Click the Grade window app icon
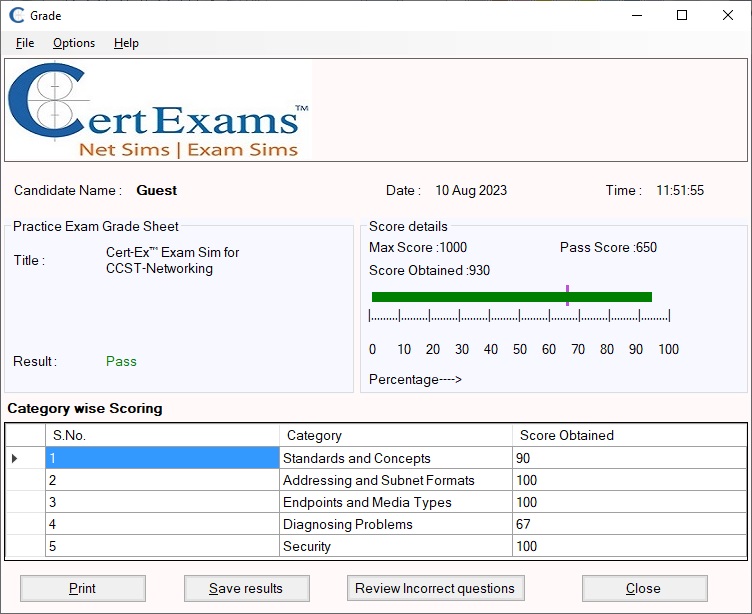The height and width of the screenshot is (614, 752). point(17,15)
